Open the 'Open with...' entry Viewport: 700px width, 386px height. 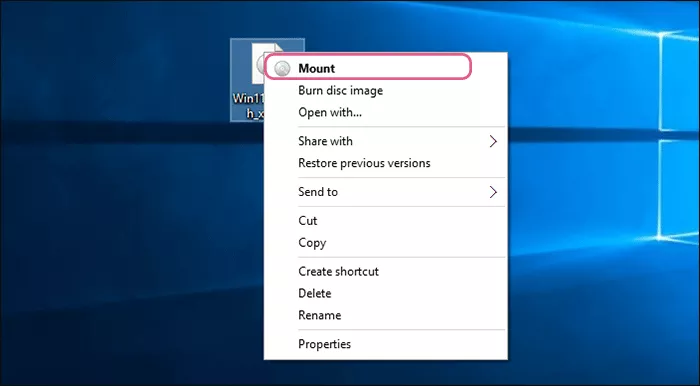coord(386,112)
